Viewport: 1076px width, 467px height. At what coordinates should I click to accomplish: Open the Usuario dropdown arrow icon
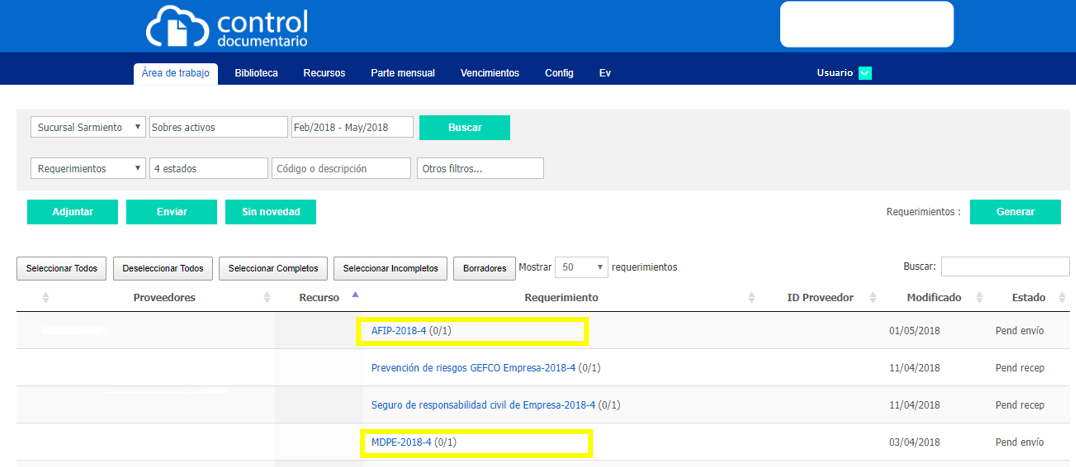click(x=865, y=73)
